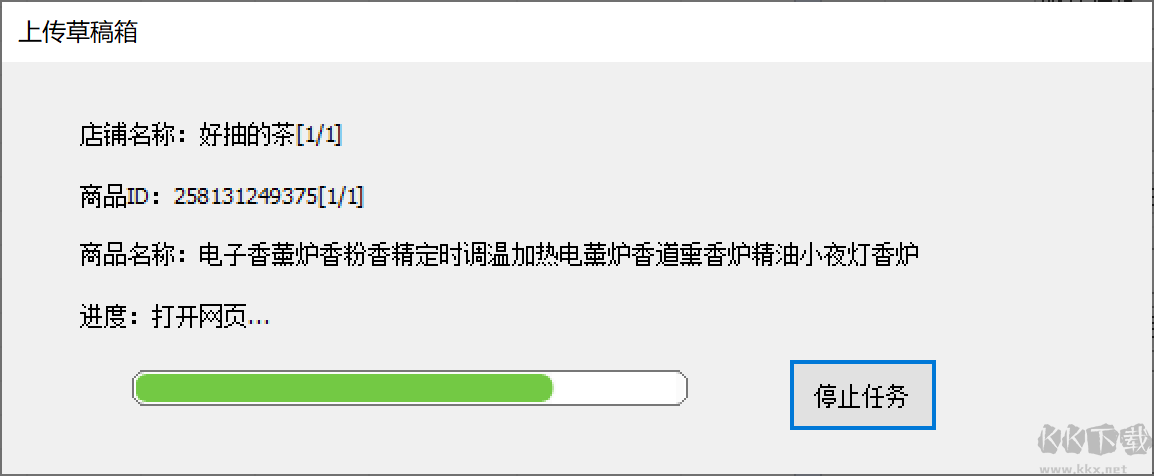The height and width of the screenshot is (476, 1154).
Task: Click the left edge of progress bar
Action: 135,388
